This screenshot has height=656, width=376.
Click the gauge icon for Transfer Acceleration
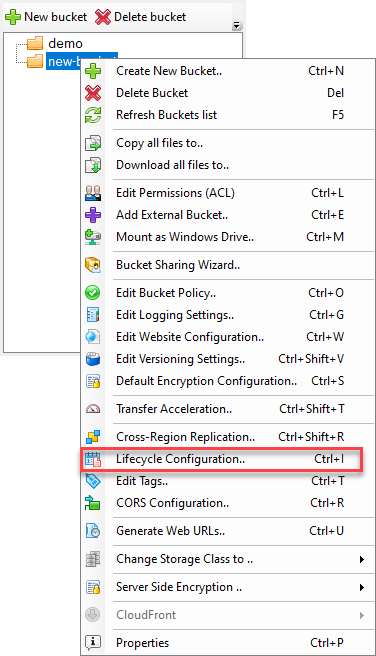tap(93, 409)
